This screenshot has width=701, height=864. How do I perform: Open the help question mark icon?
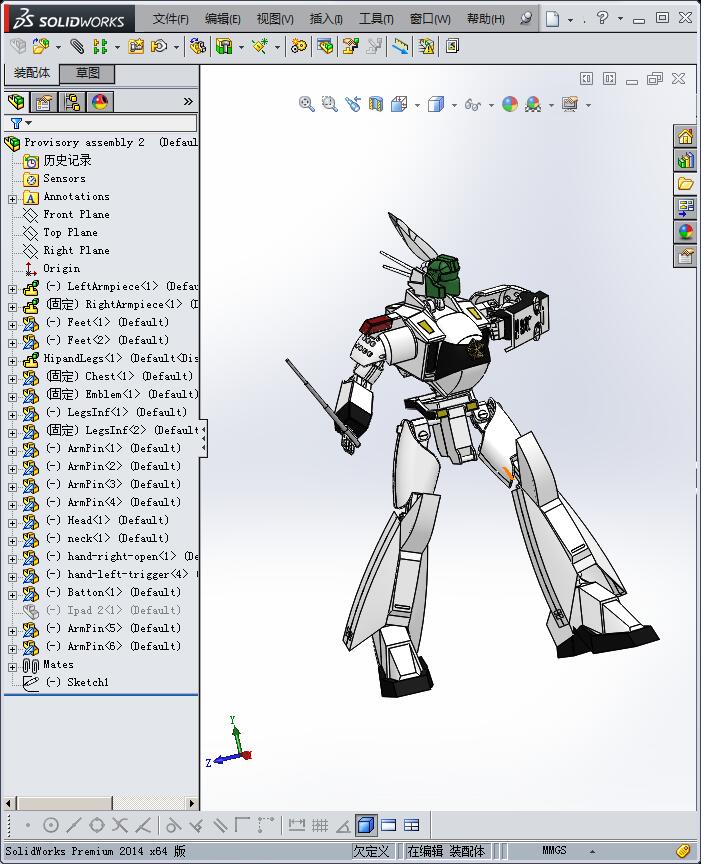(x=602, y=18)
